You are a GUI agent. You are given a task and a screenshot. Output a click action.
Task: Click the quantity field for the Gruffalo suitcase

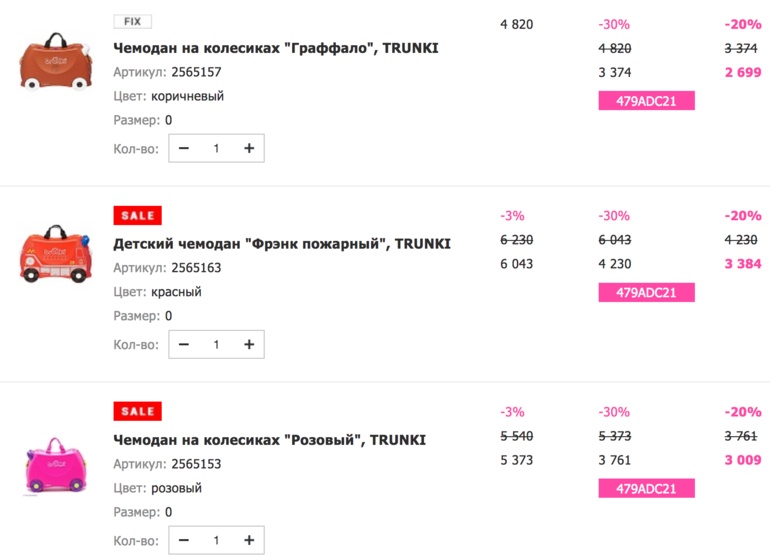pyautogui.click(x=216, y=148)
